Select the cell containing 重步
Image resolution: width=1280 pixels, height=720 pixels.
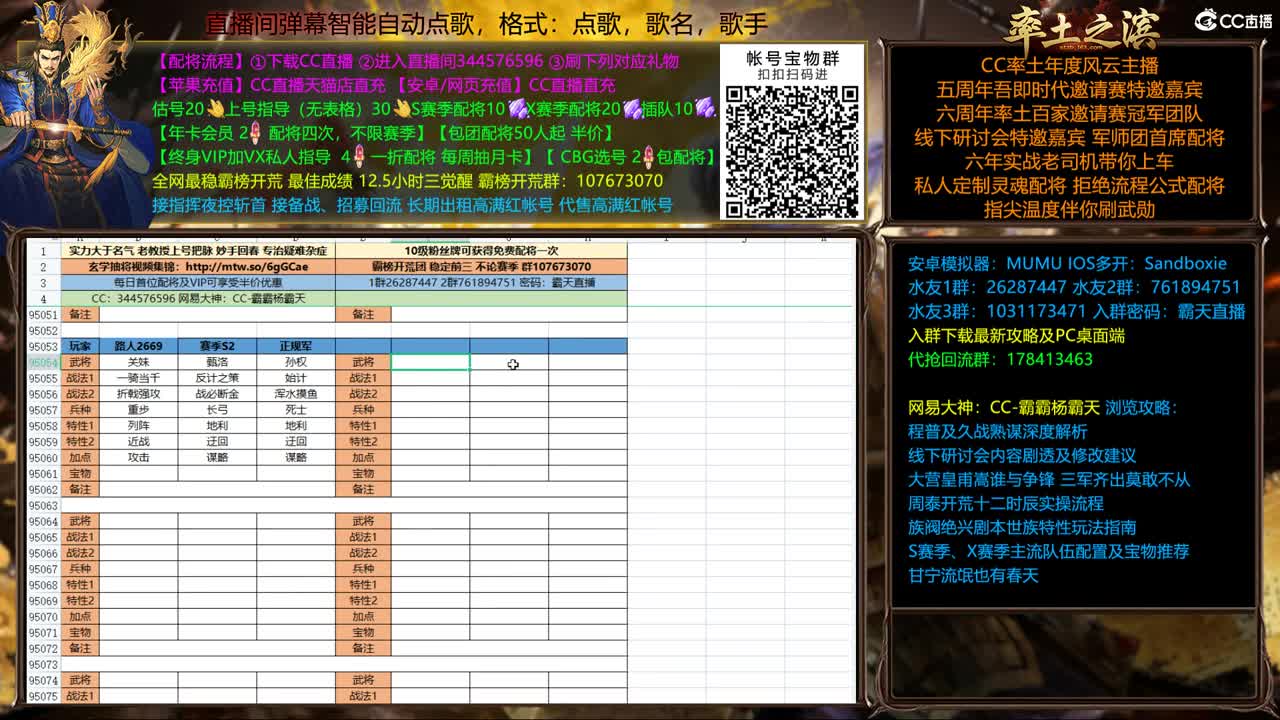pos(138,410)
